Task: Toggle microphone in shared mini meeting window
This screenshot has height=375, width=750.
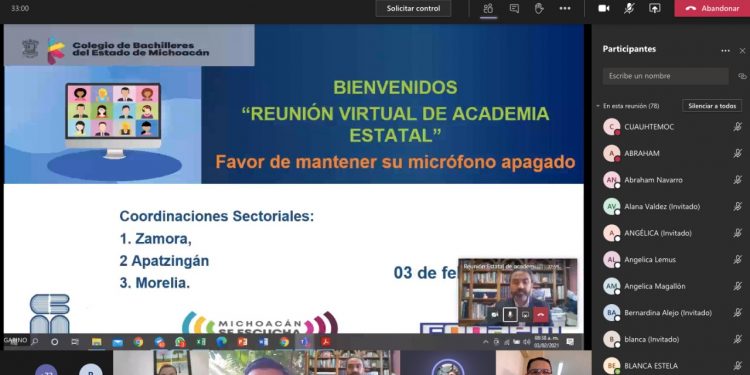Action: point(510,314)
